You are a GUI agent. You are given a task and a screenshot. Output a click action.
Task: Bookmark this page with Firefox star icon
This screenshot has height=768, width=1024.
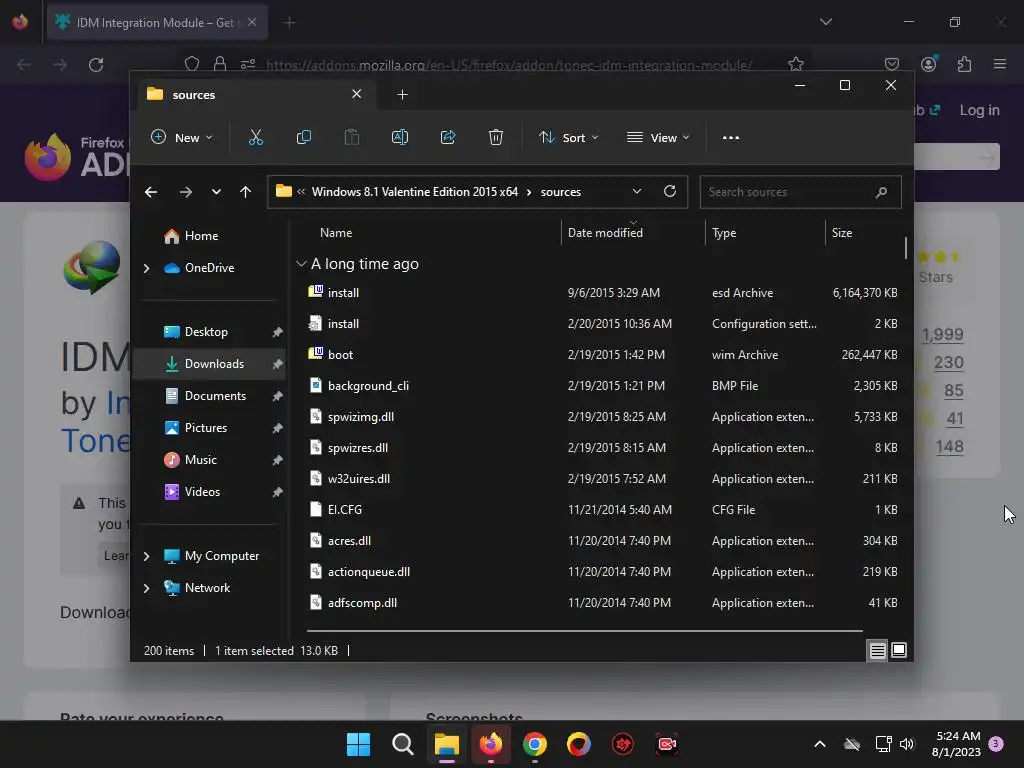tap(795, 64)
